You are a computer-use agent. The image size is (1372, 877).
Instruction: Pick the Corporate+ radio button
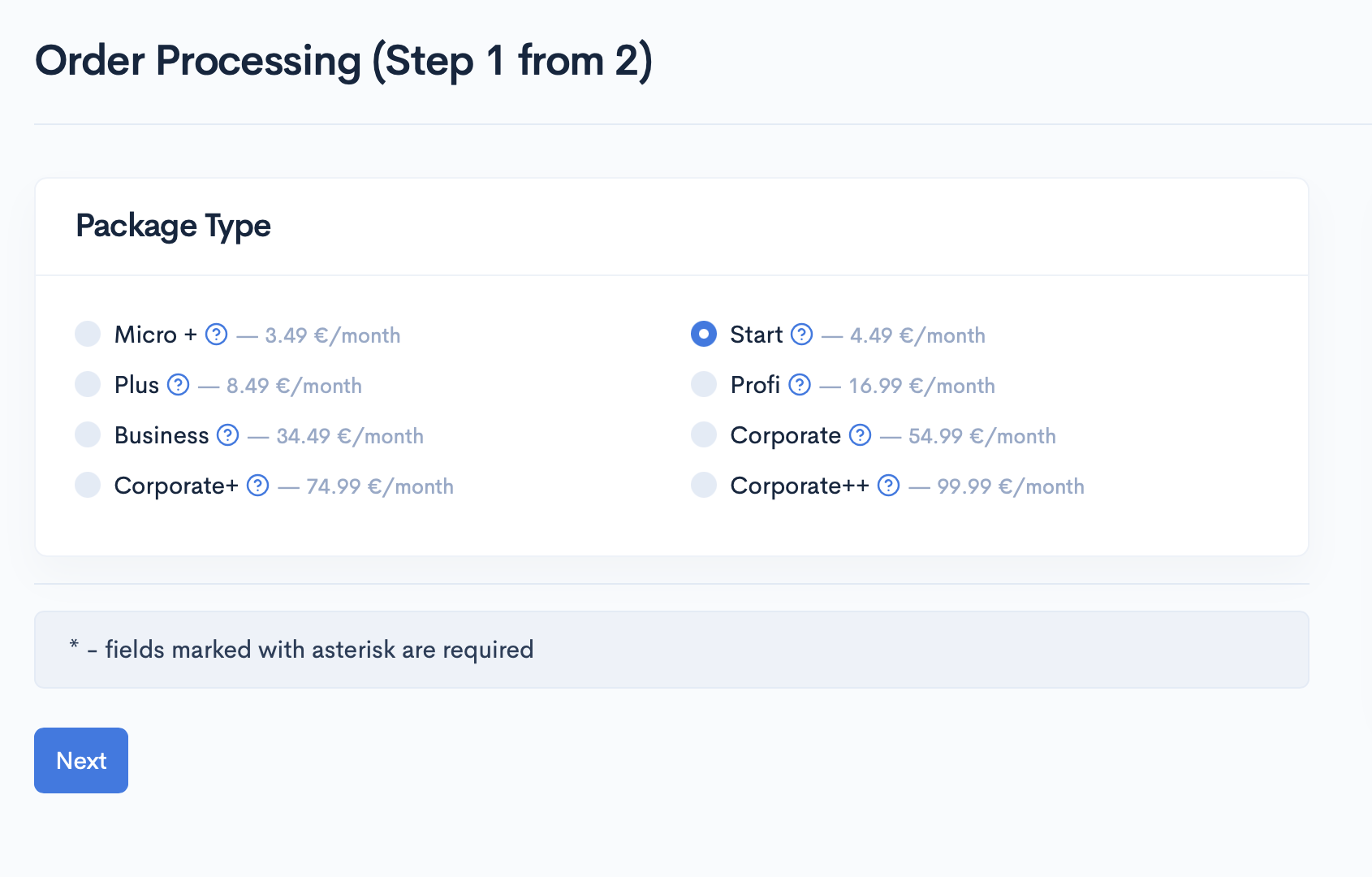tap(88, 485)
